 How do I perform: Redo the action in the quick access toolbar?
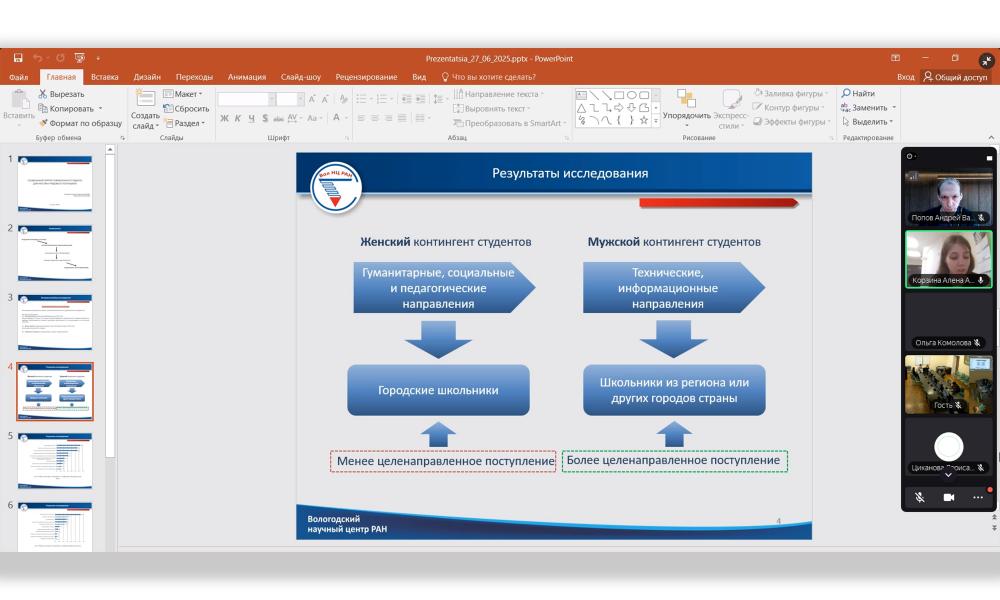click(60, 58)
